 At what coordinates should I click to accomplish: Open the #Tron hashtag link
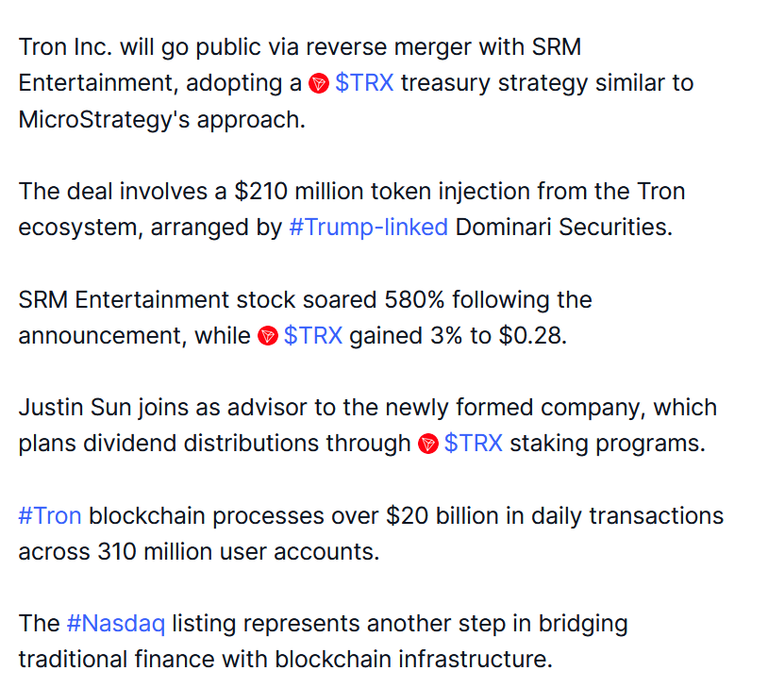click(x=50, y=516)
